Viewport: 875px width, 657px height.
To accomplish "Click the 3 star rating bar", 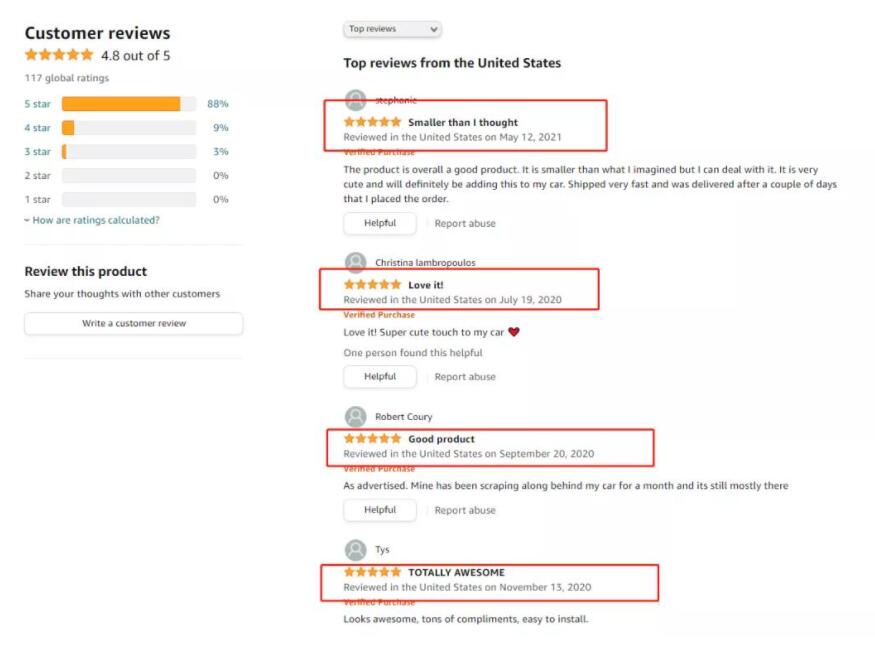I will pyautogui.click(x=128, y=152).
